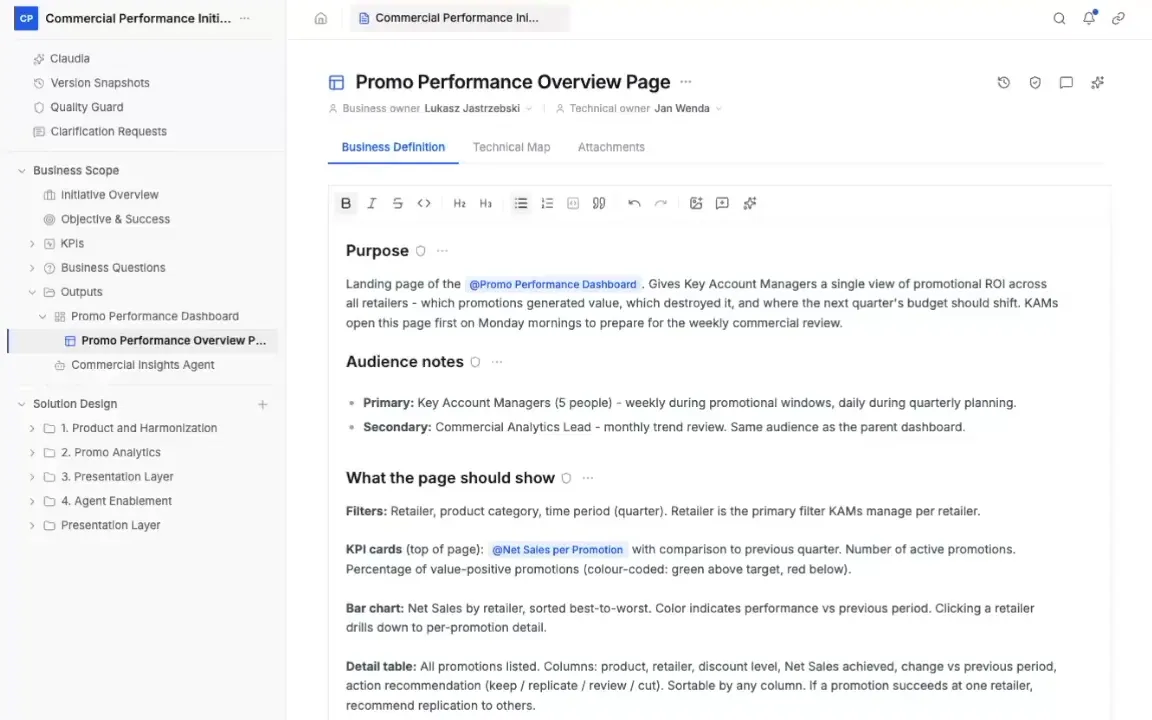Redo last edit
The image size is (1152, 720).
point(660,204)
